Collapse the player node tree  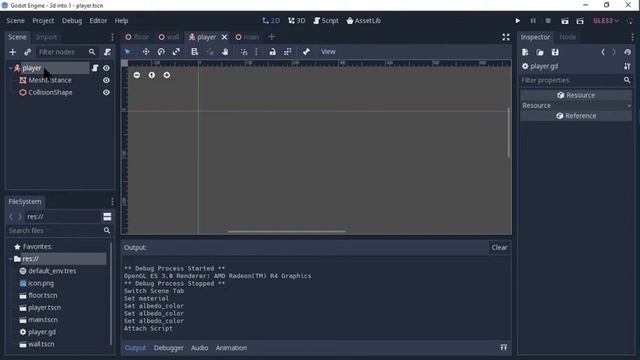point(11,68)
